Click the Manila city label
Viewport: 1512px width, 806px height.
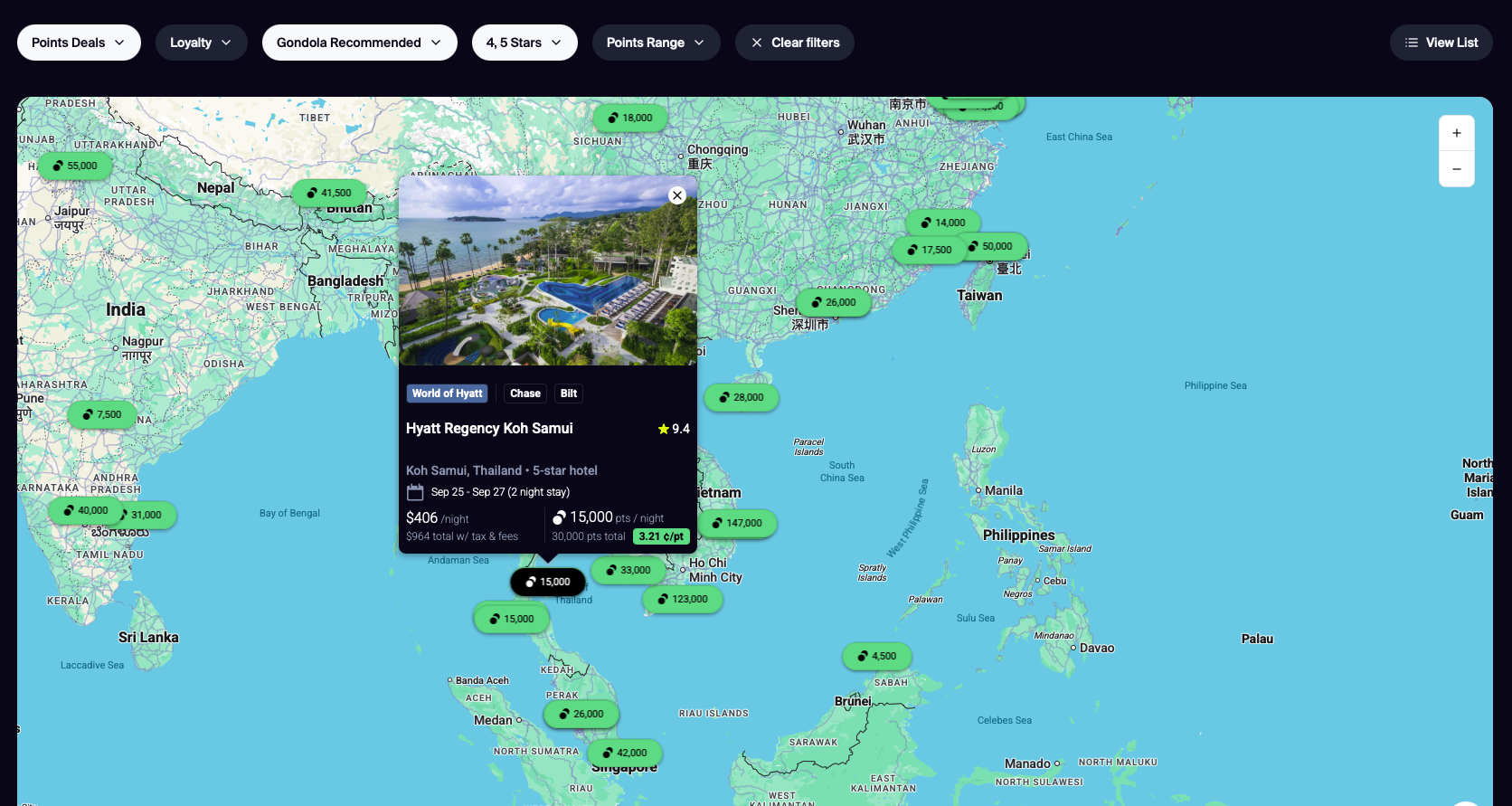(1004, 490)
